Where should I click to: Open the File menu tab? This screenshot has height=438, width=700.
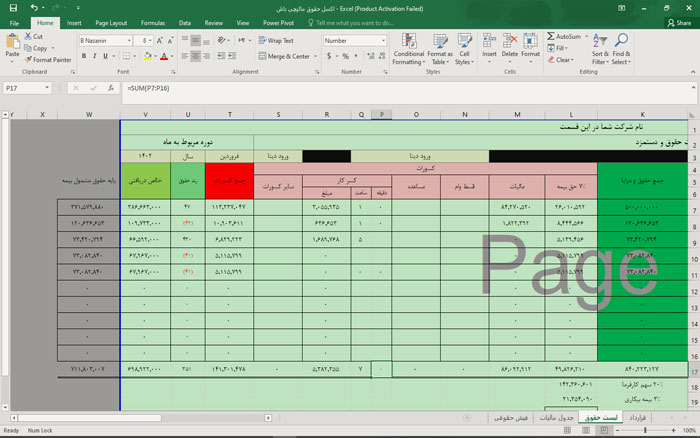[14, 23]
